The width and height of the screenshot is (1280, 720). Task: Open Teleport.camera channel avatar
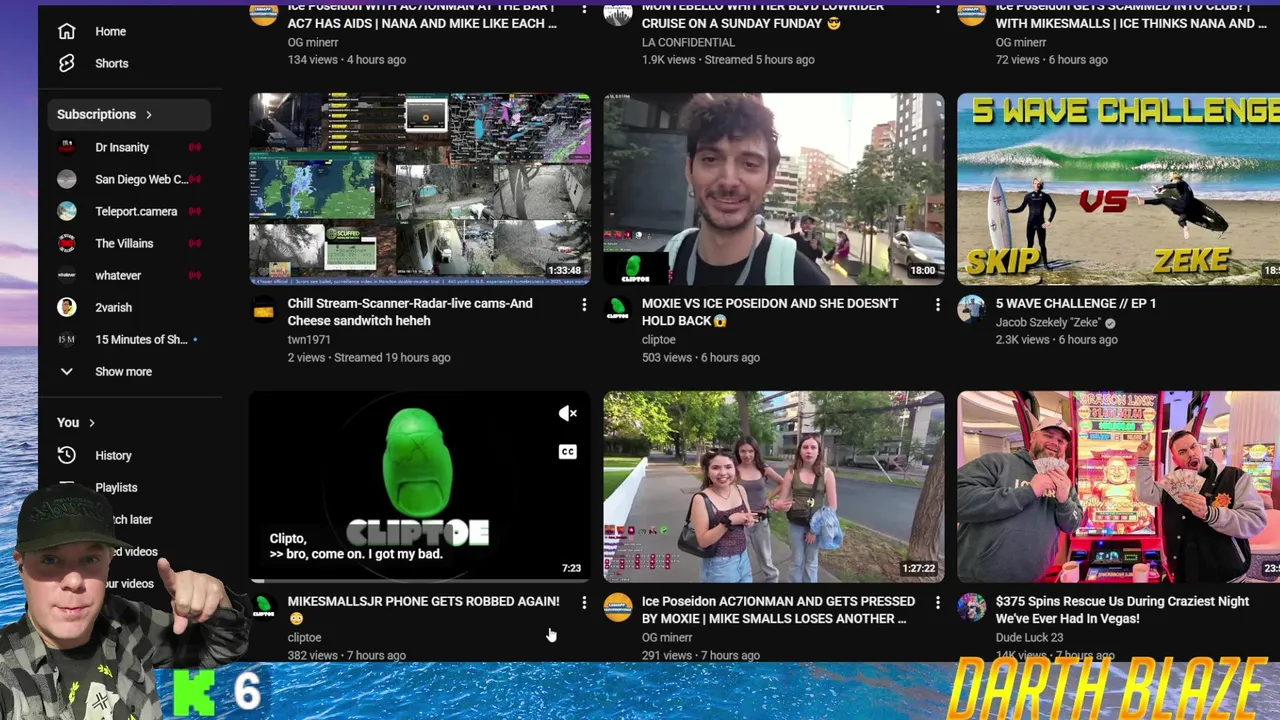67,211
